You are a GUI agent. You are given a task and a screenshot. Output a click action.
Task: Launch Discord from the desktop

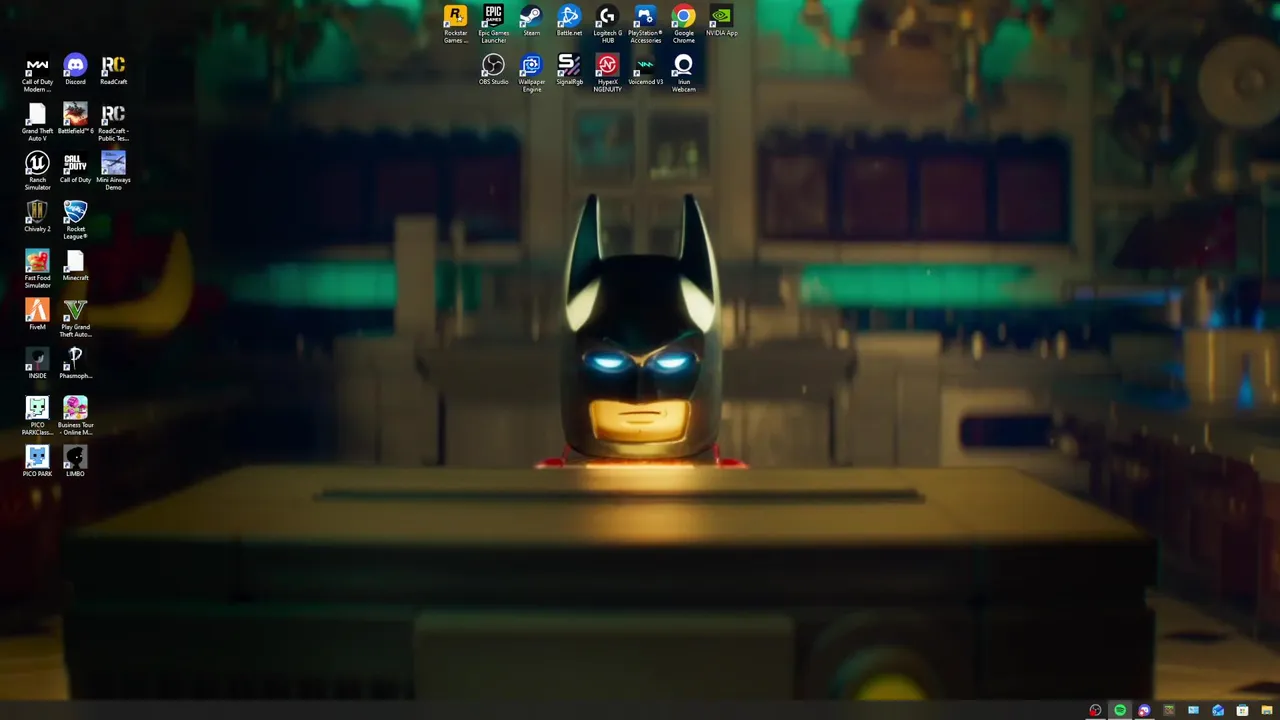75,70
